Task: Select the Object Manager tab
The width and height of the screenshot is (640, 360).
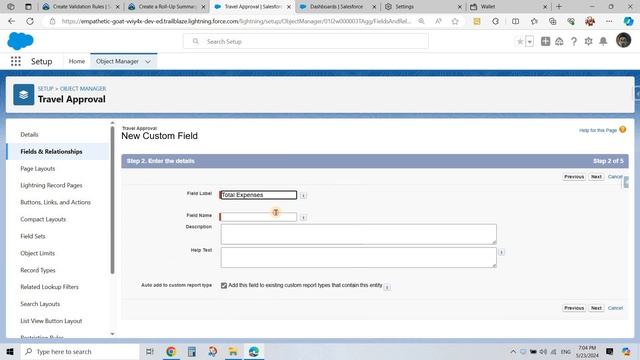Action: coord(117,61)
